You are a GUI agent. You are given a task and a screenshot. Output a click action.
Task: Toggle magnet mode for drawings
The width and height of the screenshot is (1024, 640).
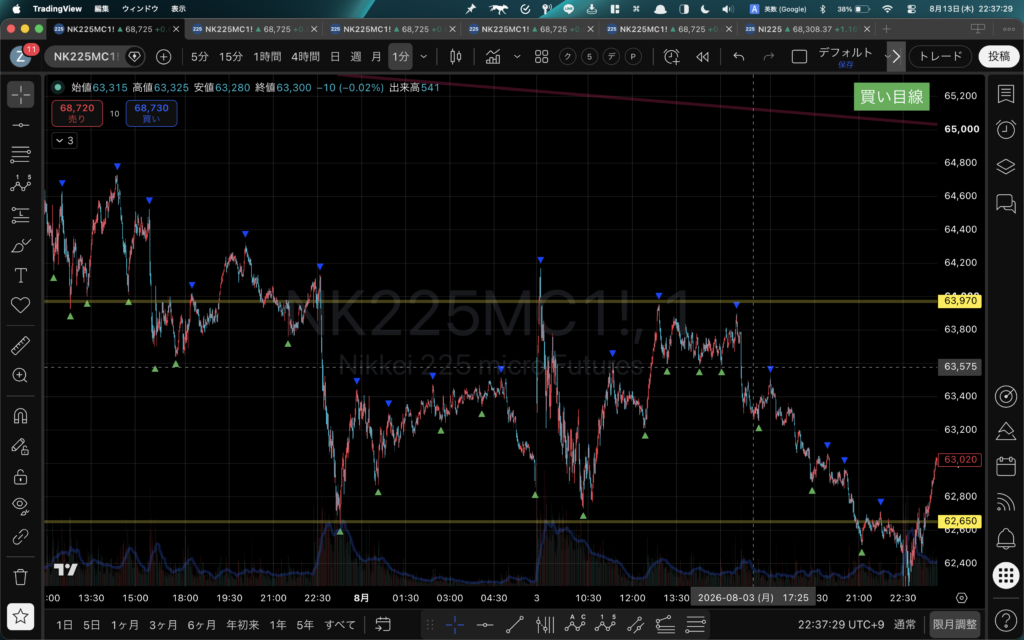[20, 416]
